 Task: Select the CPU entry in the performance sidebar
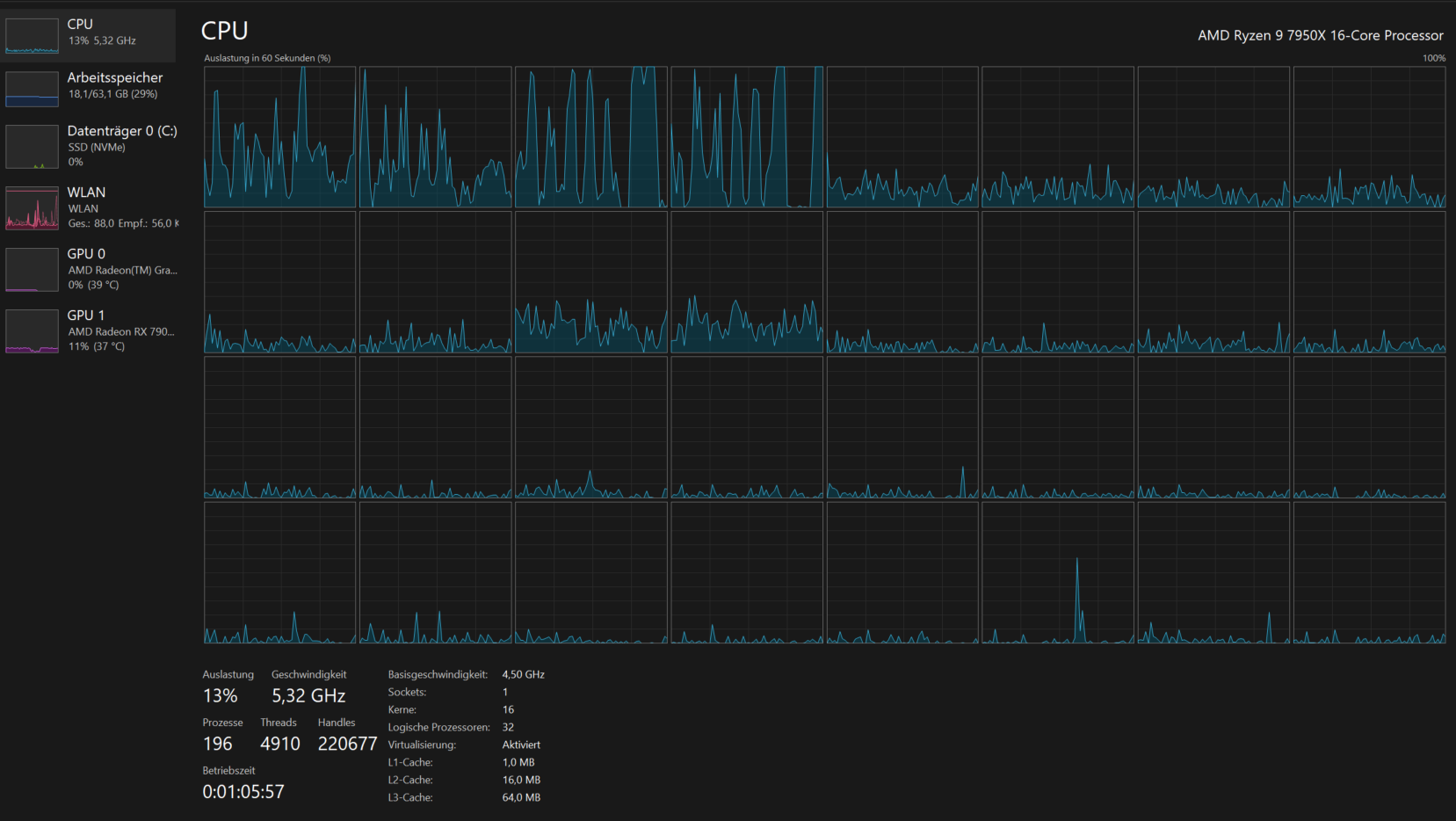pos(88,35)
